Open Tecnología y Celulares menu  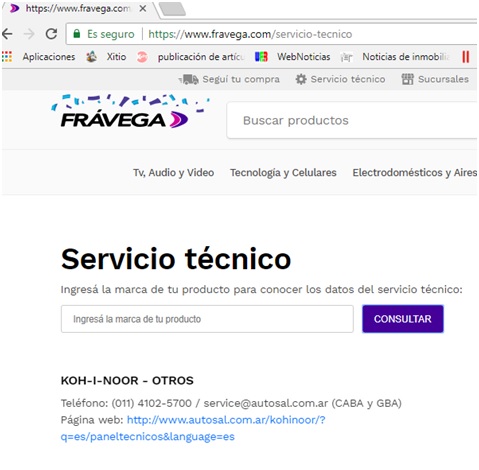(283, 173)
